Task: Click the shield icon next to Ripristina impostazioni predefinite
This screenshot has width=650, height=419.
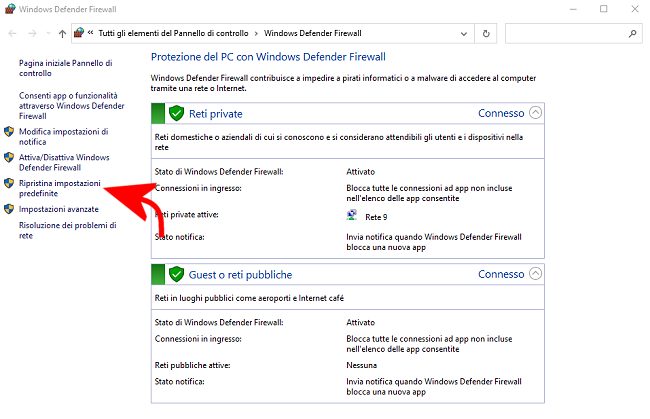Action: click(9, 183)
